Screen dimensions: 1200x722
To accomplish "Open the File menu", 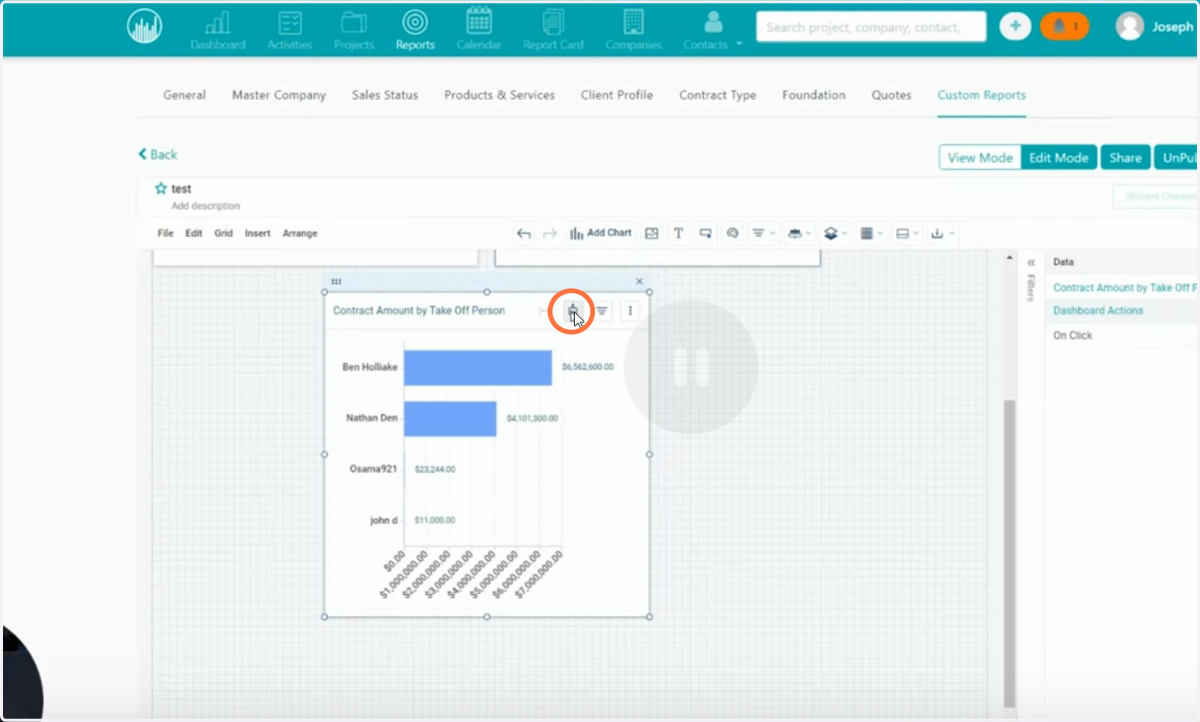I will tap(165, 233).
